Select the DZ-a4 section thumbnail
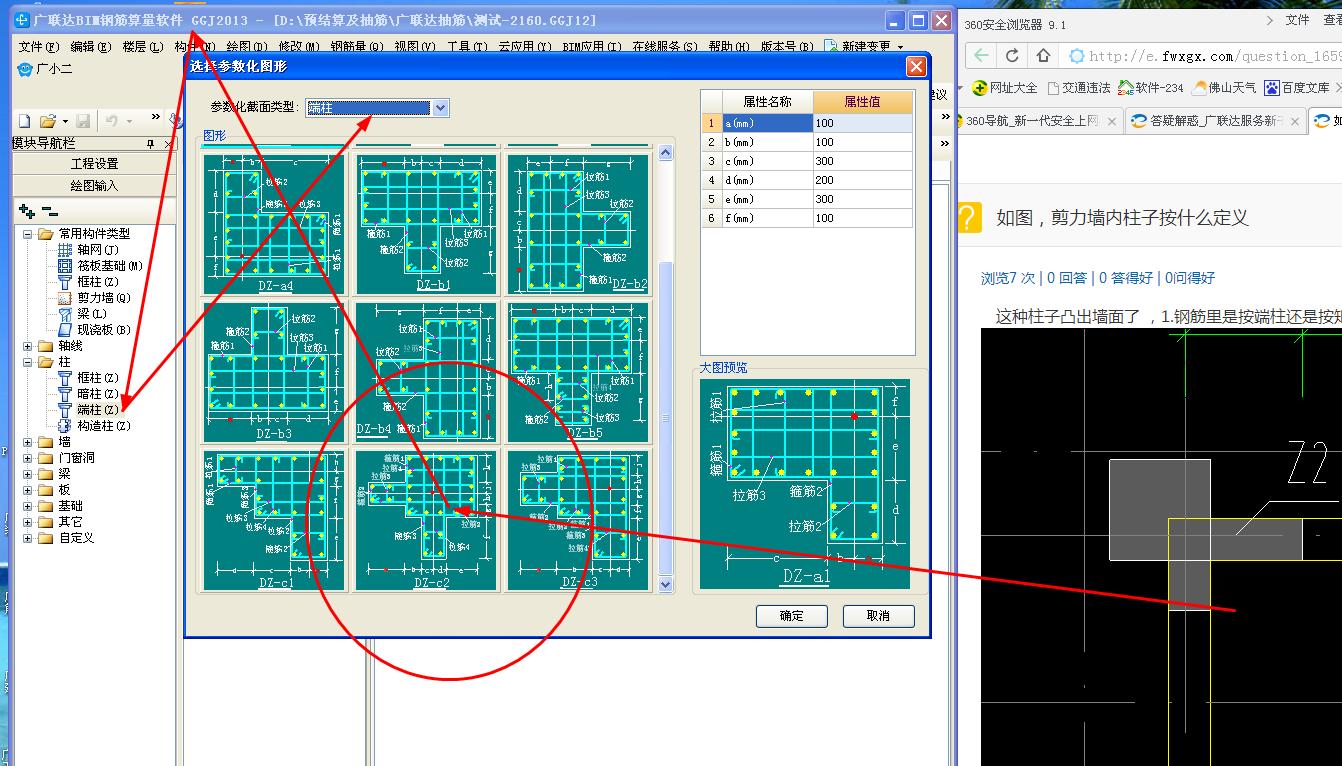The image size is (1342, 766). click(275, 224)
